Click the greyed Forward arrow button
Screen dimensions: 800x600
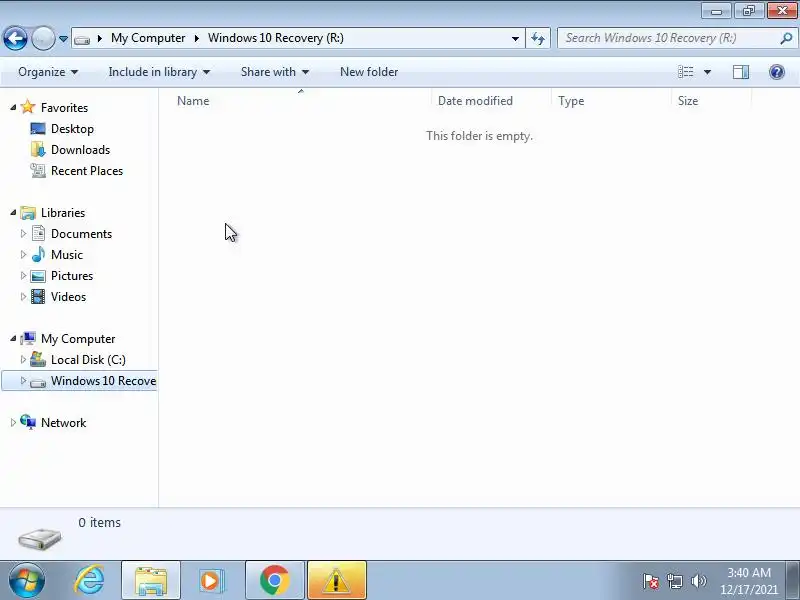coord(43,38)
